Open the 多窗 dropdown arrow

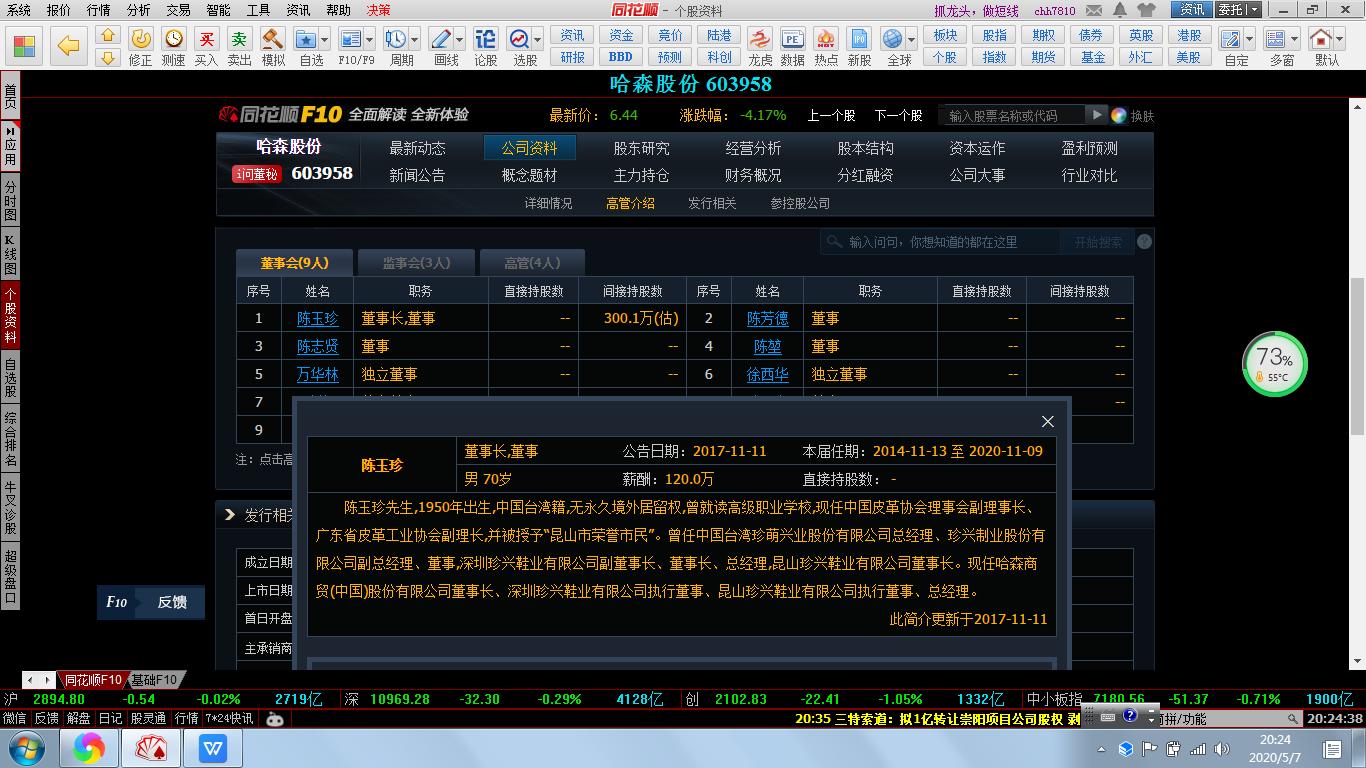click(x=1295, y=40)
